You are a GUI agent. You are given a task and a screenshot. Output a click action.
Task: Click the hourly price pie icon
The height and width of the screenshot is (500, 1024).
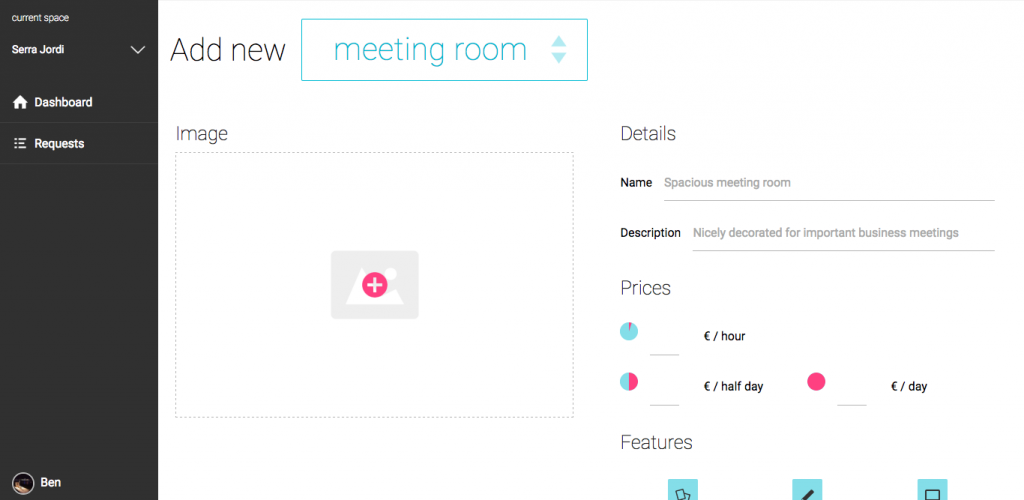(x=629, y=331)
